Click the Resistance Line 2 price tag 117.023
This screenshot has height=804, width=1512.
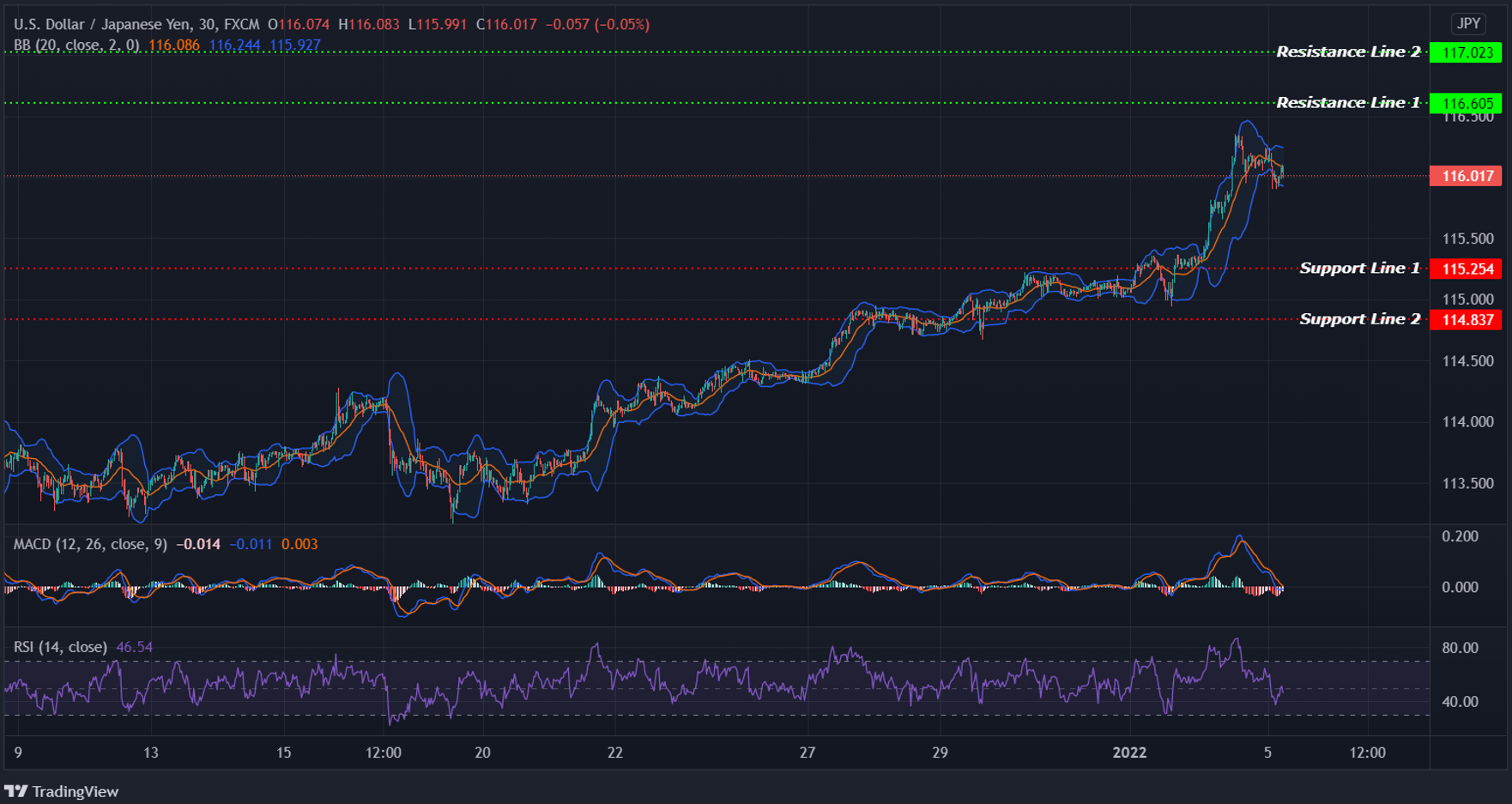(x=1465, y=52)
